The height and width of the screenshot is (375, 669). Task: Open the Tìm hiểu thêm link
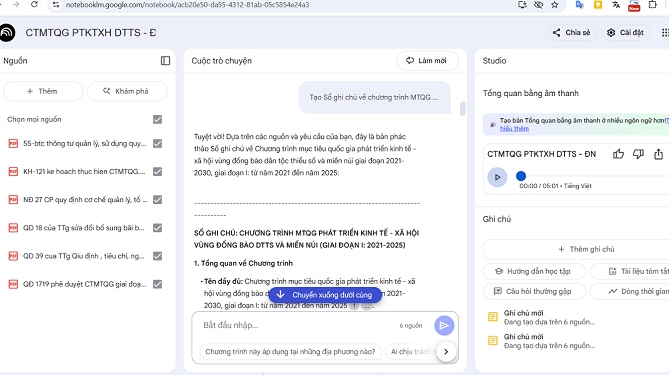514,128
